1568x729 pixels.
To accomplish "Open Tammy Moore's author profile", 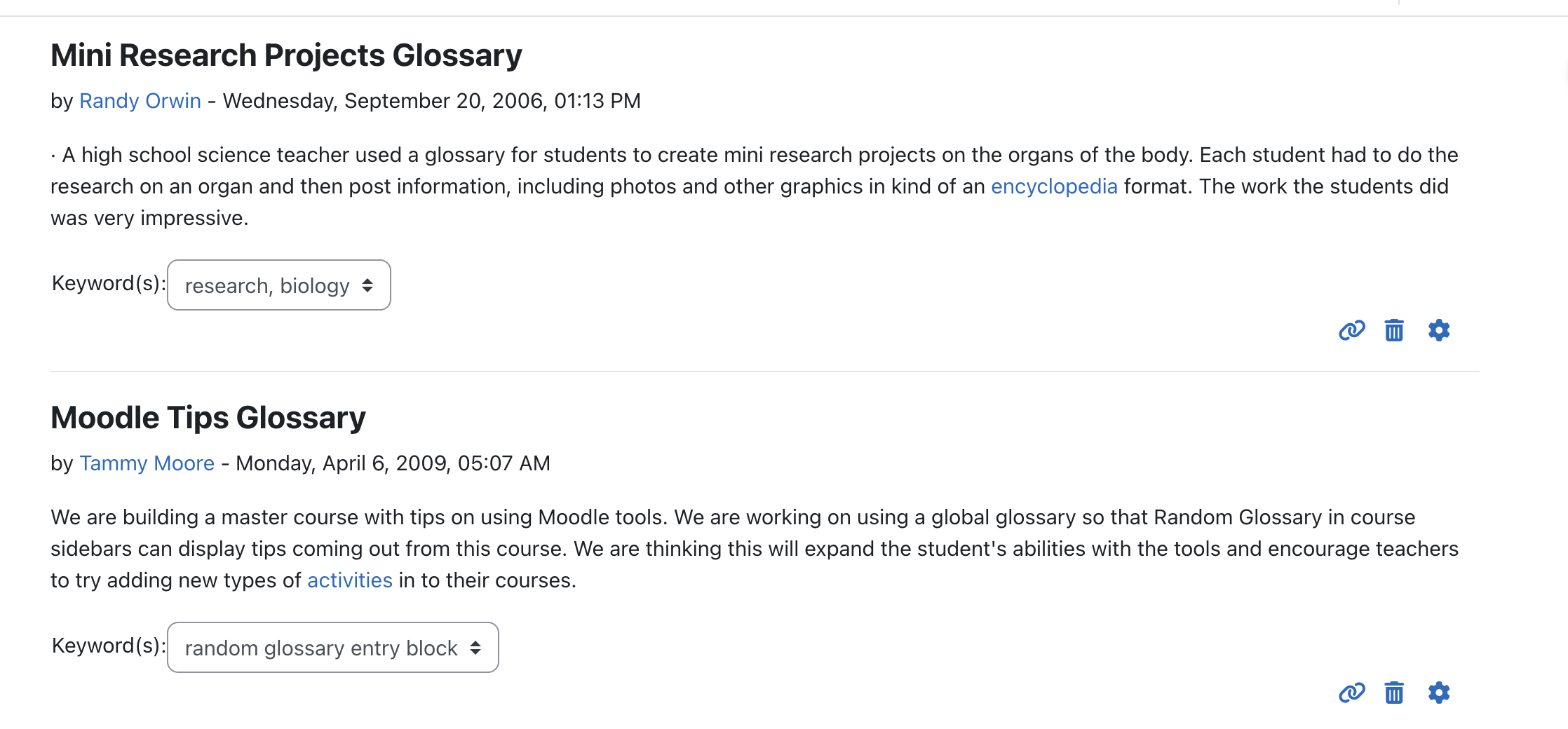I will pos(147,463).
